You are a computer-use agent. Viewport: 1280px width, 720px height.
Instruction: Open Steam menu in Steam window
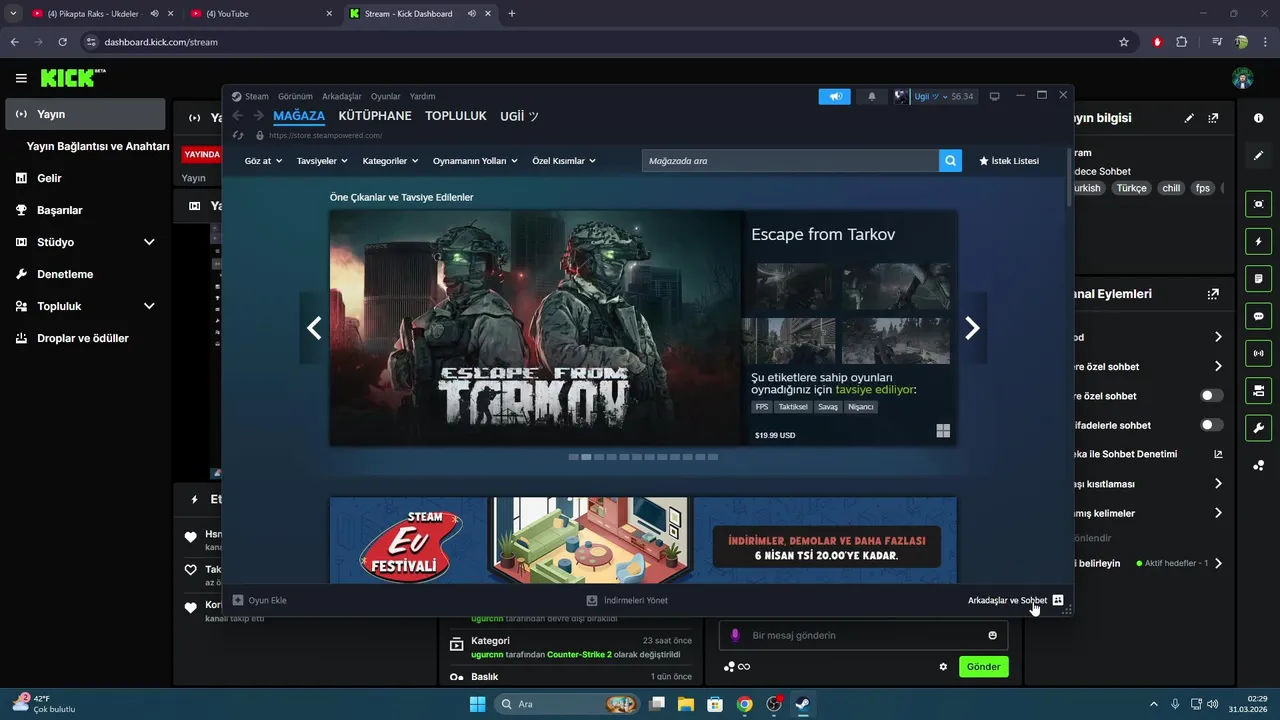(257, 97)
